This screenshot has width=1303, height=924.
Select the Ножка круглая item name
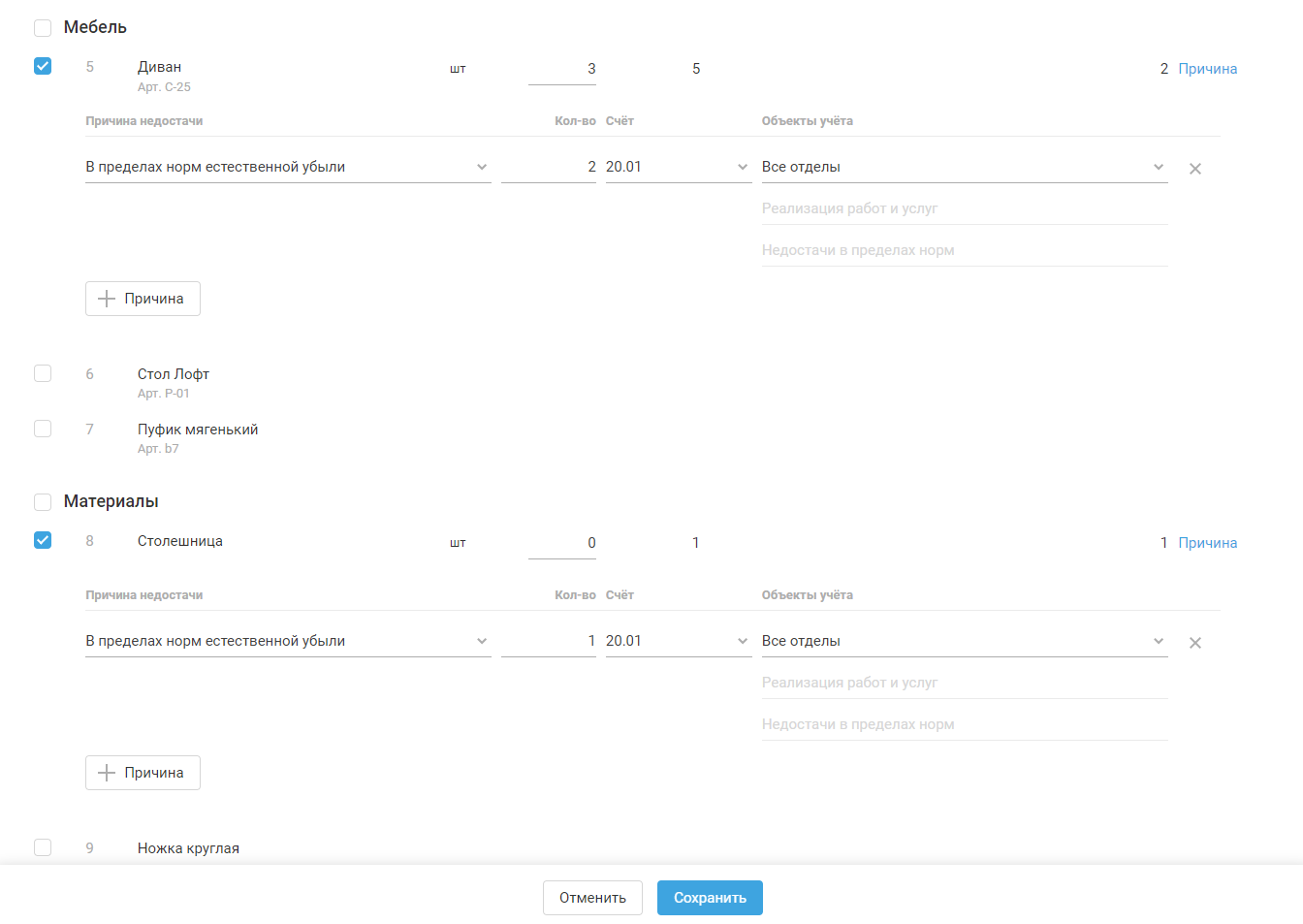coord(188,848)
